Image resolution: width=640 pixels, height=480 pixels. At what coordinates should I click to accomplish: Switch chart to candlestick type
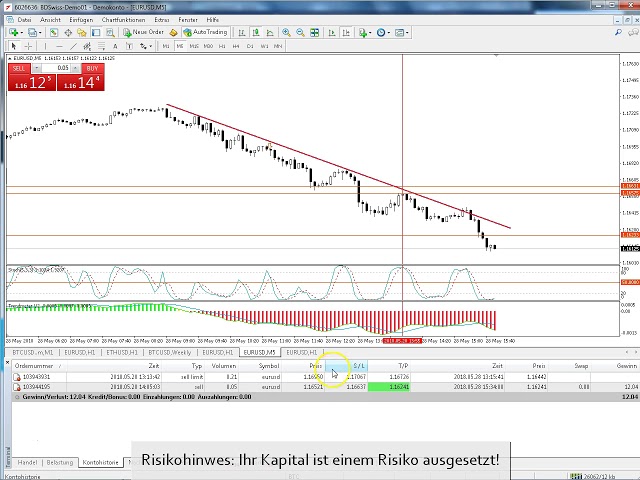tap(256, 32)
